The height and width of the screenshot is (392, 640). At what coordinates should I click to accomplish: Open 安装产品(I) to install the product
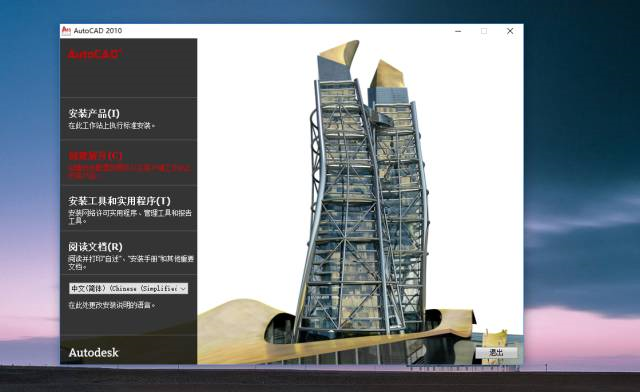(x=94, y=113)
